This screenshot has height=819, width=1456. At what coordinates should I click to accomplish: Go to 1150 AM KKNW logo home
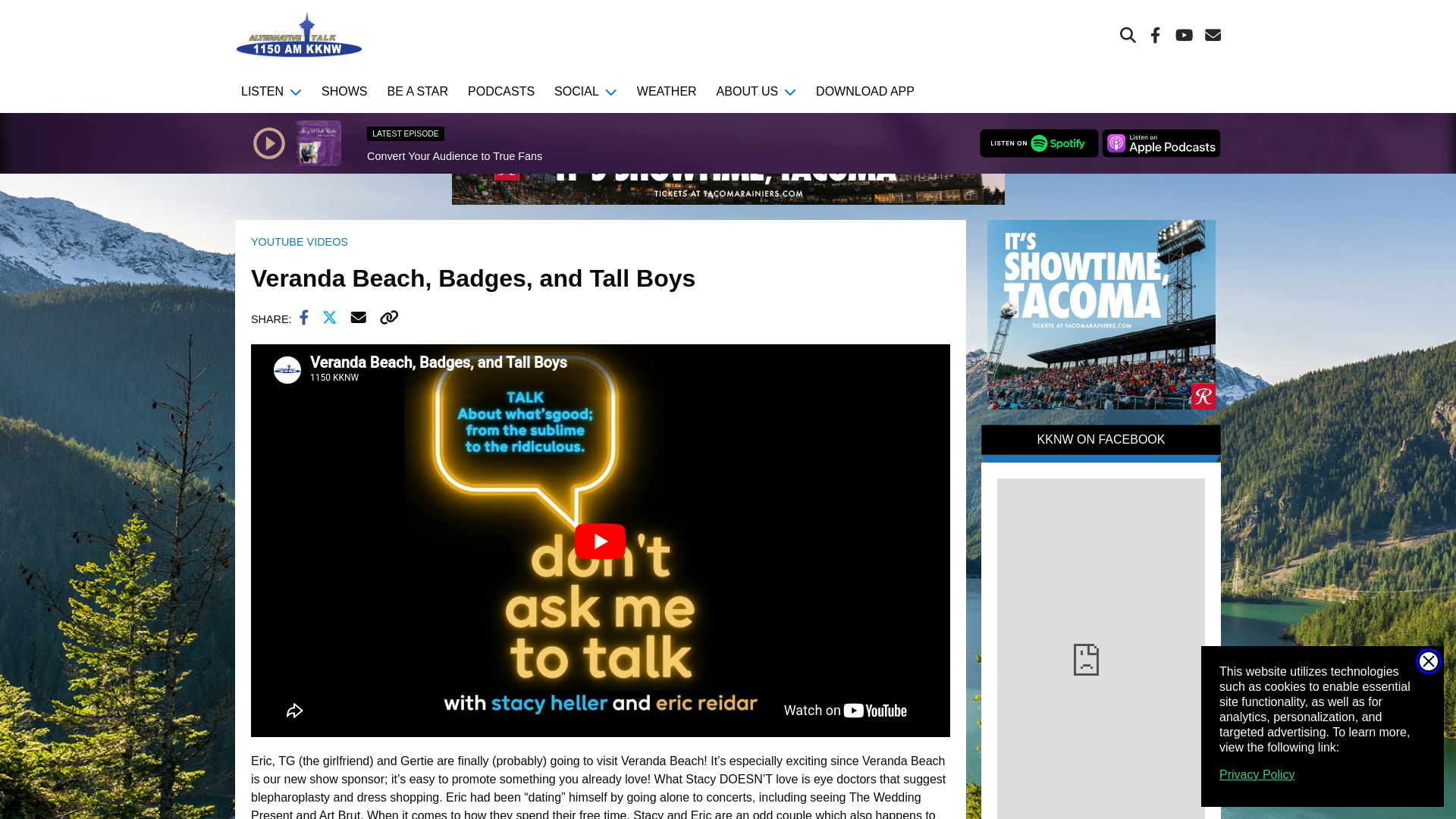coord(299,35)
